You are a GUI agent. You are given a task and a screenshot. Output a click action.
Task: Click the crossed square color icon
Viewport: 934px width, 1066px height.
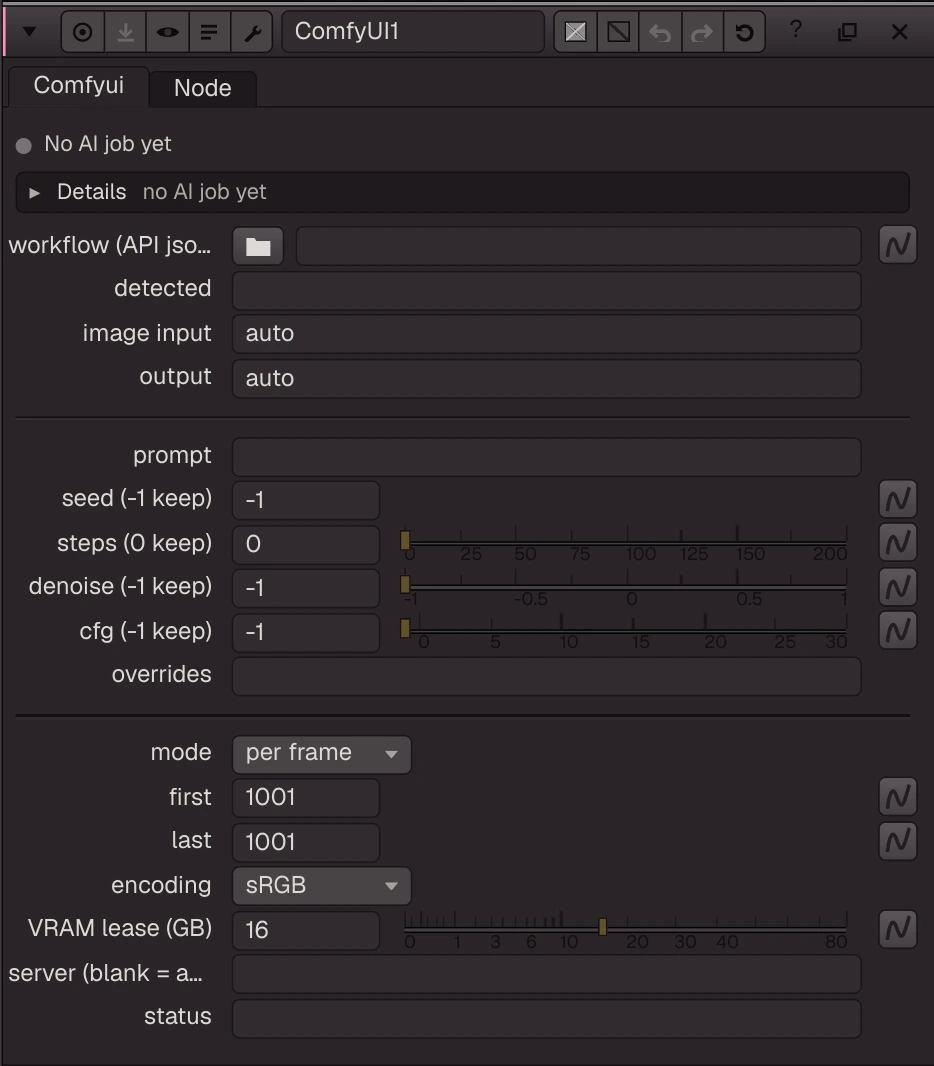[x=576, y=32]
